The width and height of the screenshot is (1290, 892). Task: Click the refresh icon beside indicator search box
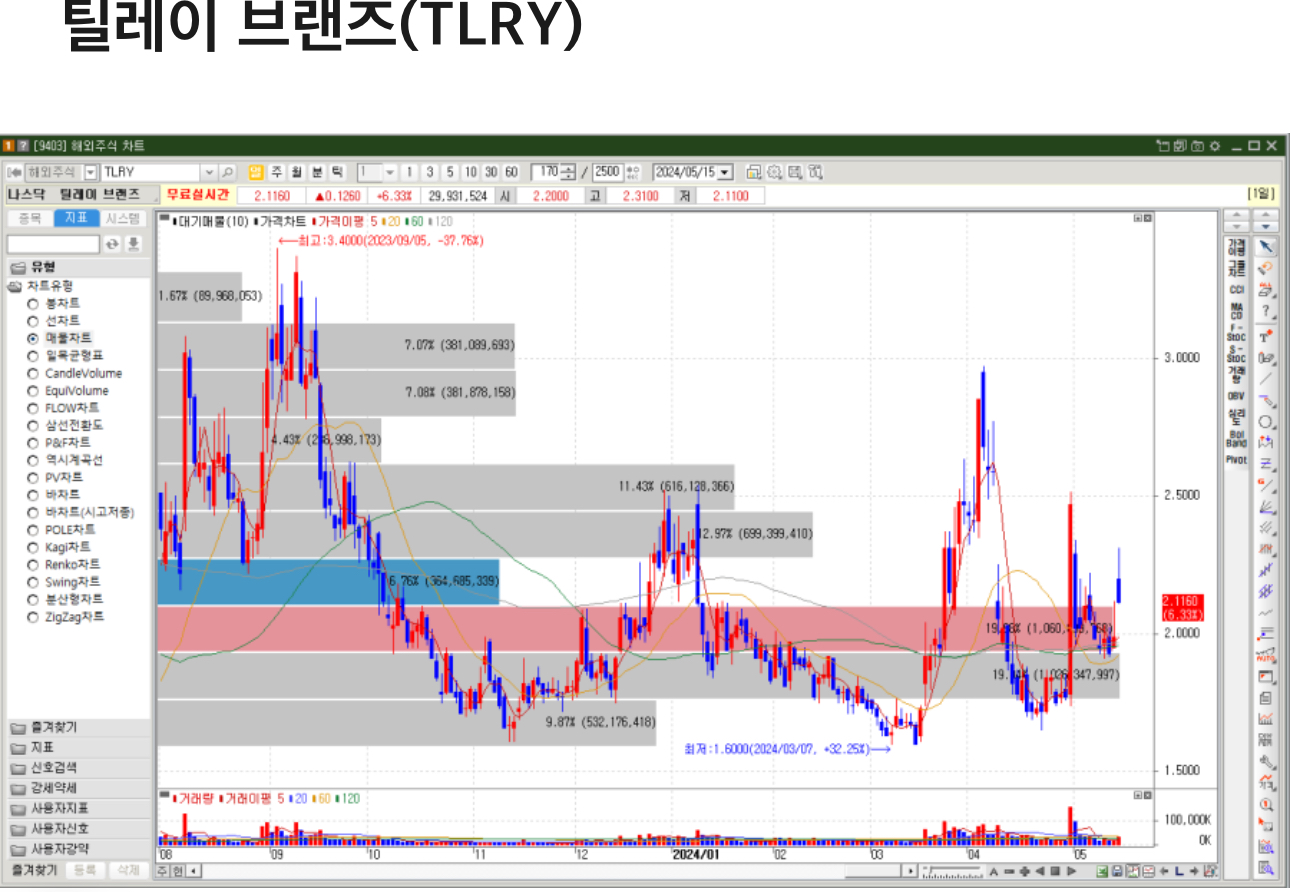tap(113, 244)
